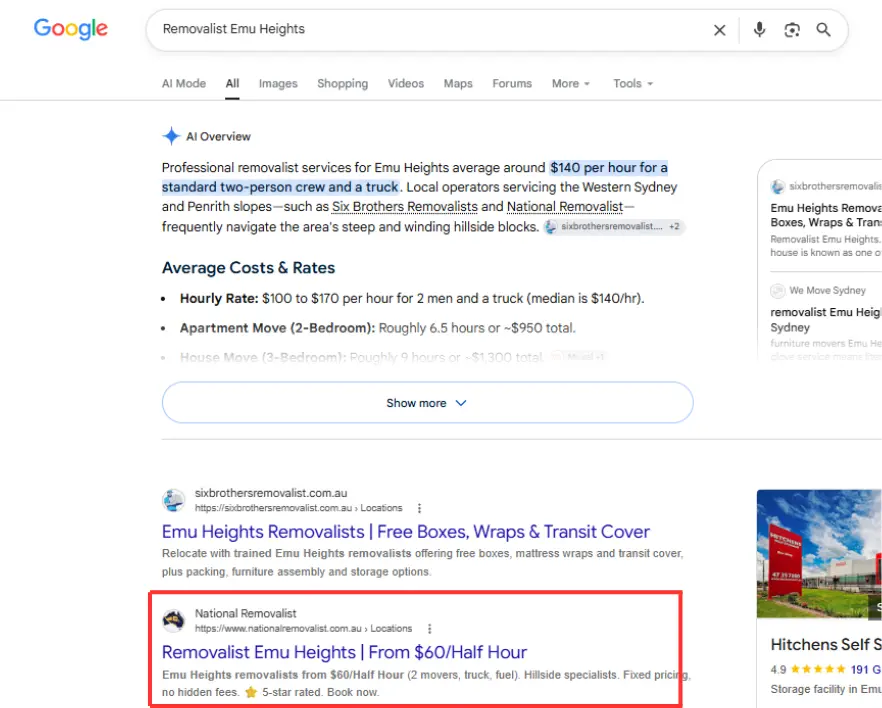This screenshot has width=882, height=708.
Task: Switch to the Images tab
Action: (278, 83)
